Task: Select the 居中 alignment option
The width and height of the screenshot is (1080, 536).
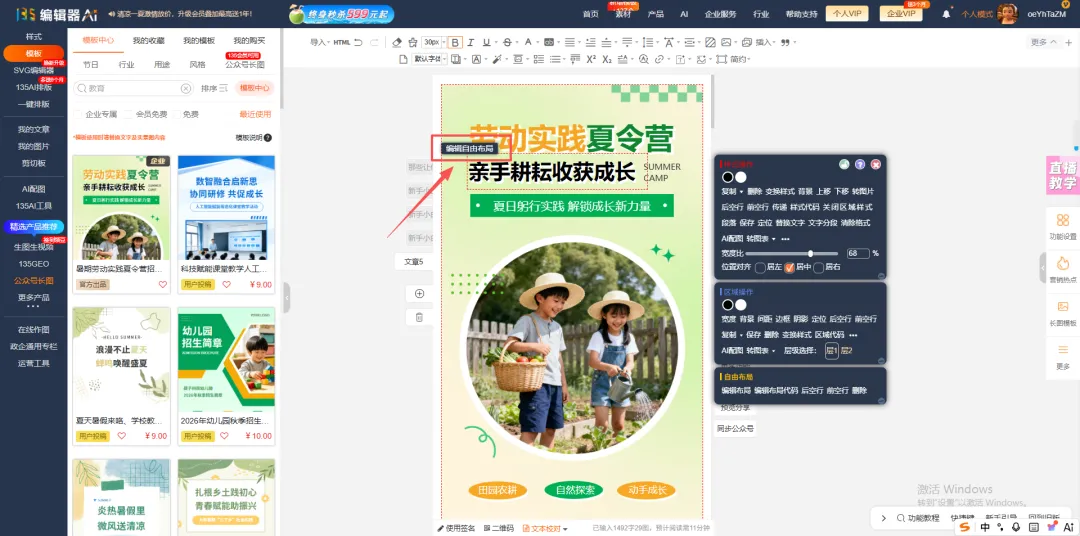Action: pos(789,267)
